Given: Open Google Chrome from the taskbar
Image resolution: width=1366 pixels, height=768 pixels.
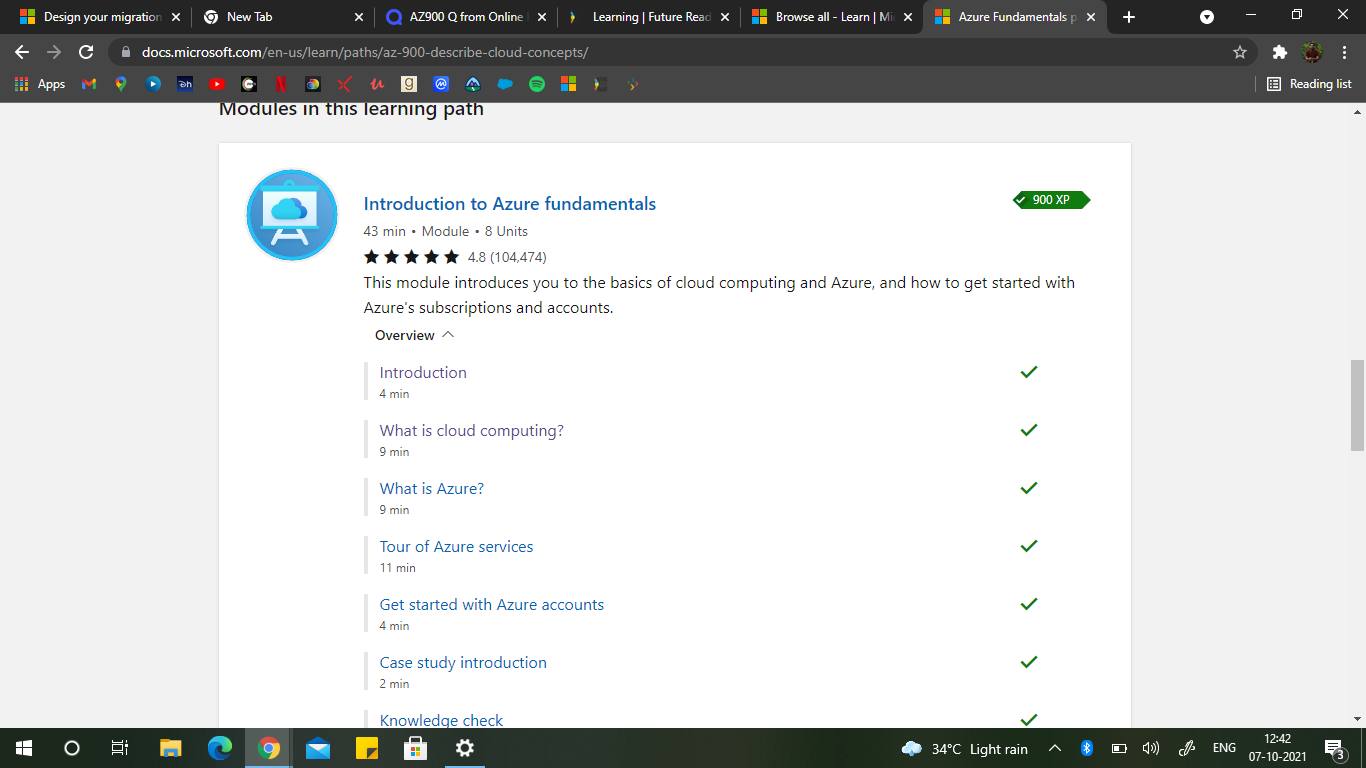Looking at the screenshot, I should (268, 747).
